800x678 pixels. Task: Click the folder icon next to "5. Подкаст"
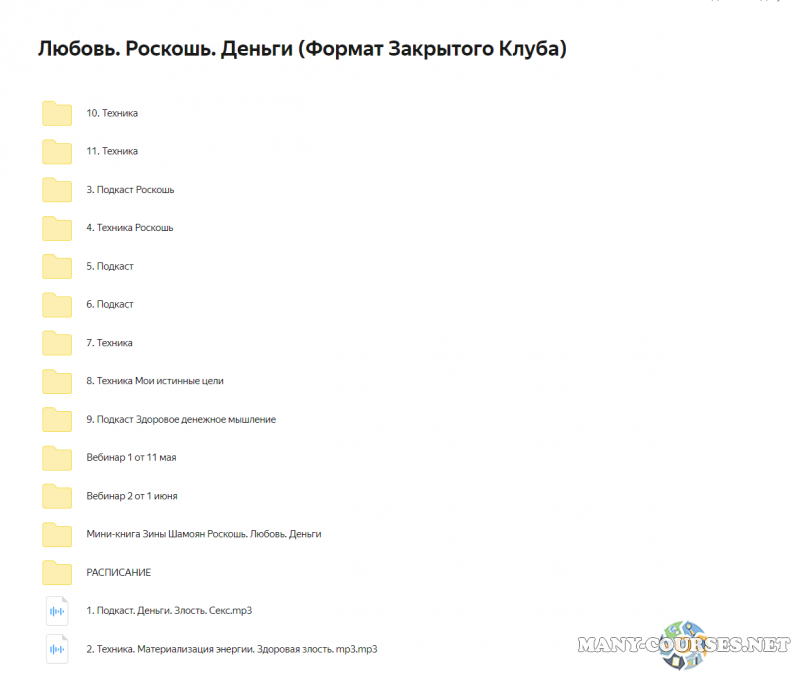tap(56, 266)
